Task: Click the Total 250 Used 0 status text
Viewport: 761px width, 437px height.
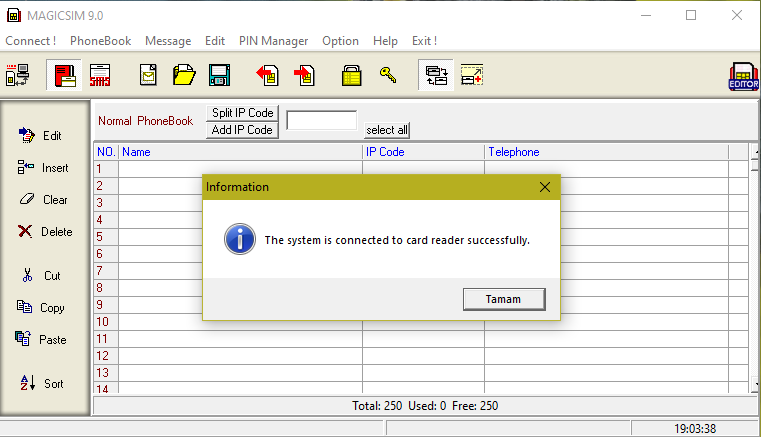Action: click(425, 406)
